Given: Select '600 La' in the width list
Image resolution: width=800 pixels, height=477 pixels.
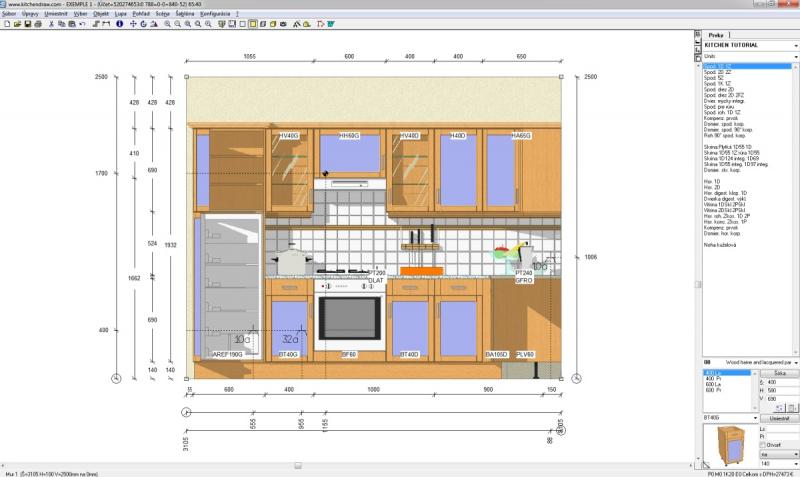Looking at the screenshot, I should coord(713,384).
